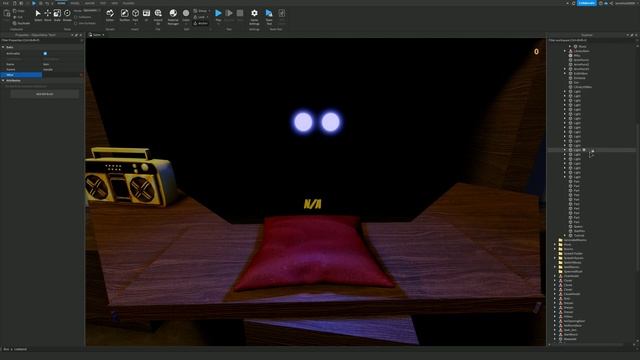The image size is (640, 360).
Task: Close the Explorer panel
Action: tap(636, 35)
